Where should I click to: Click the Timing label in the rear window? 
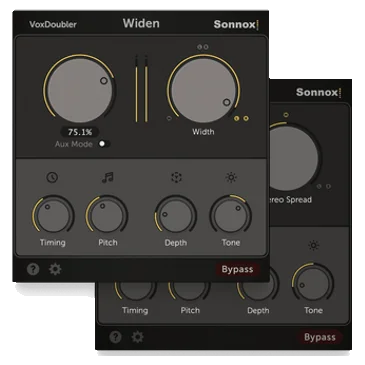coord(135,310)
